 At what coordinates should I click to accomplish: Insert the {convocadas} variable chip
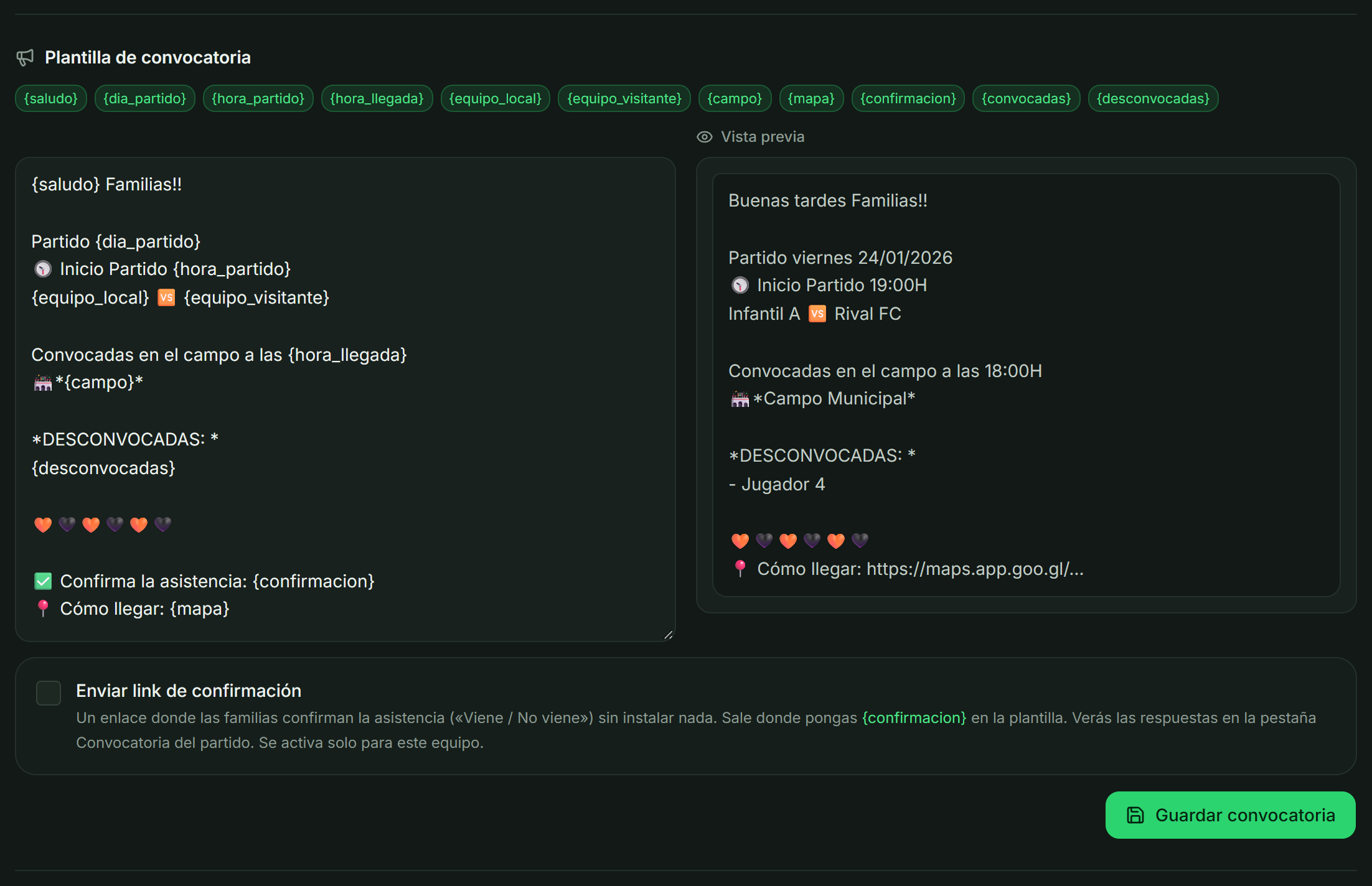coord(1027,98)
